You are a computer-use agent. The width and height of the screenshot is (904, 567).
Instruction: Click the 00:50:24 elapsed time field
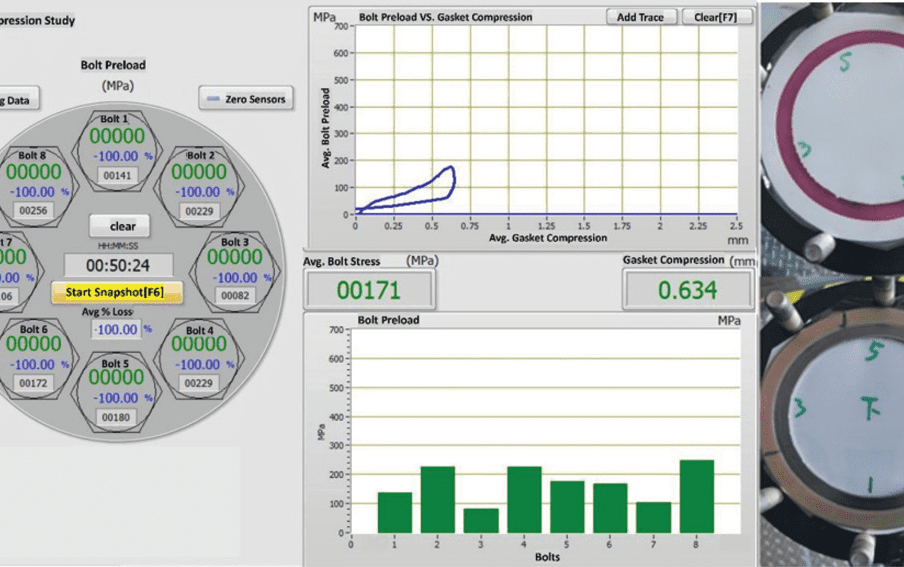point(118,266)
